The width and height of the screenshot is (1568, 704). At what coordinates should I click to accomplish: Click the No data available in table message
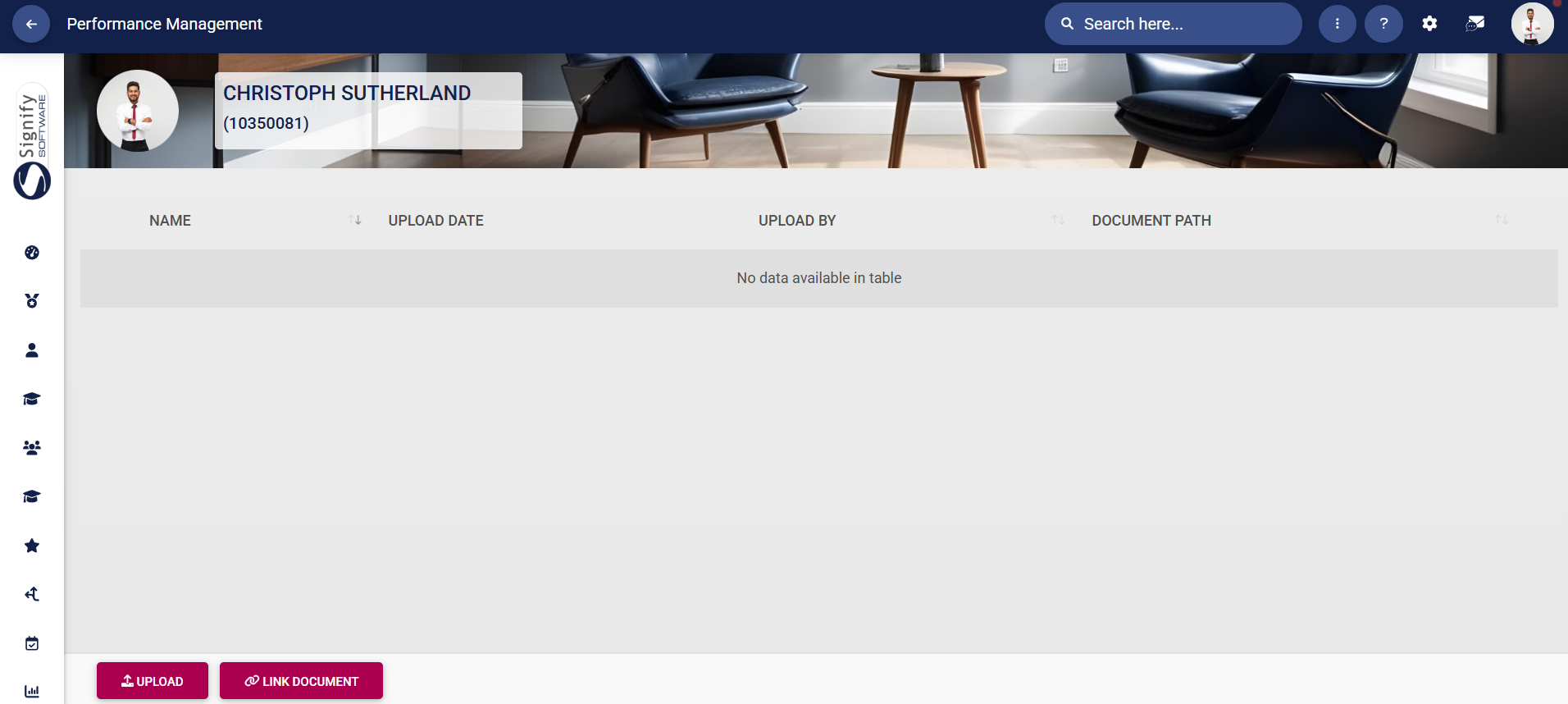819,278
